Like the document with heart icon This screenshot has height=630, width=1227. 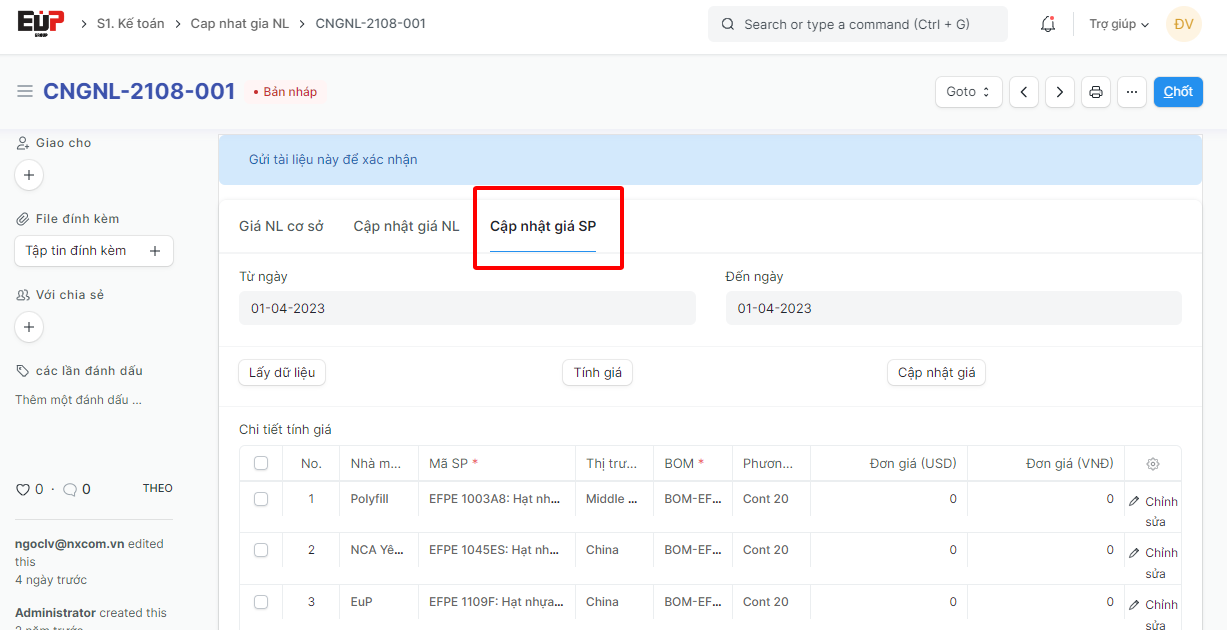click(x=23, y=489)
